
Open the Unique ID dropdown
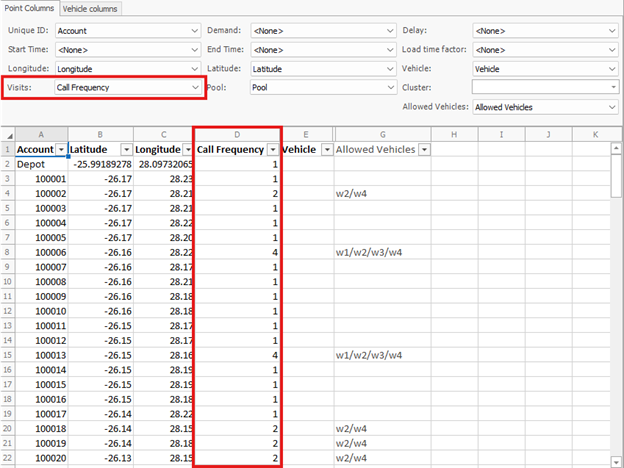[193, 30]
